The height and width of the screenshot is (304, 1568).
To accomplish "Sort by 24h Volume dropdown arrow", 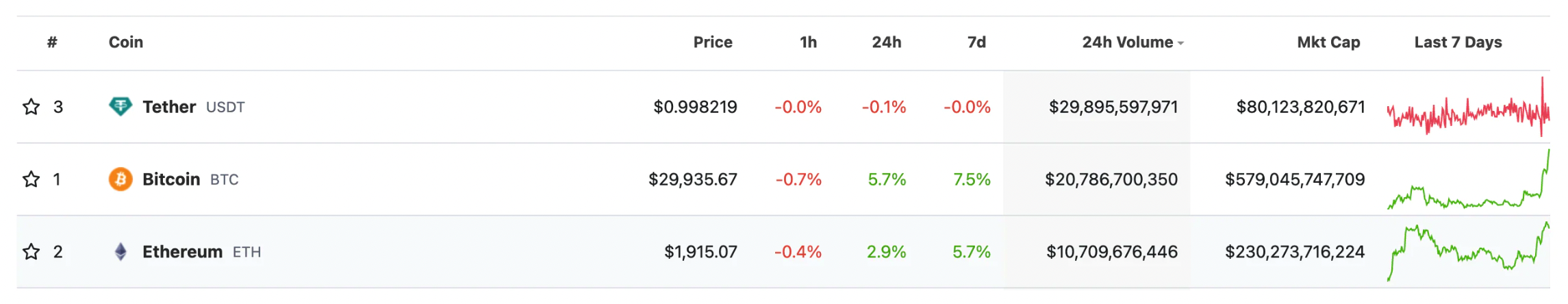I will coord(1180,43).
